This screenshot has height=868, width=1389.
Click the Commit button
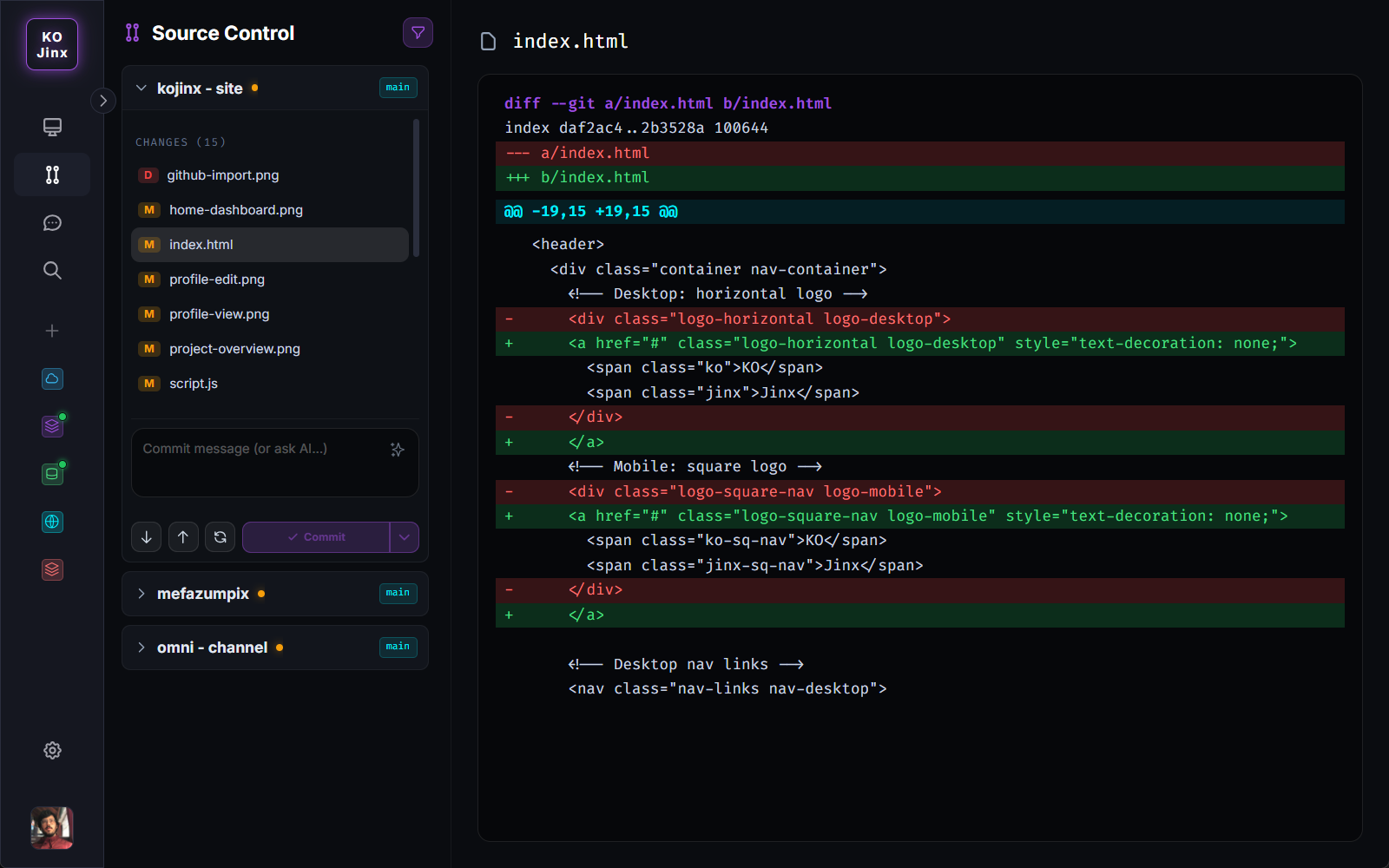pos(316,537)
